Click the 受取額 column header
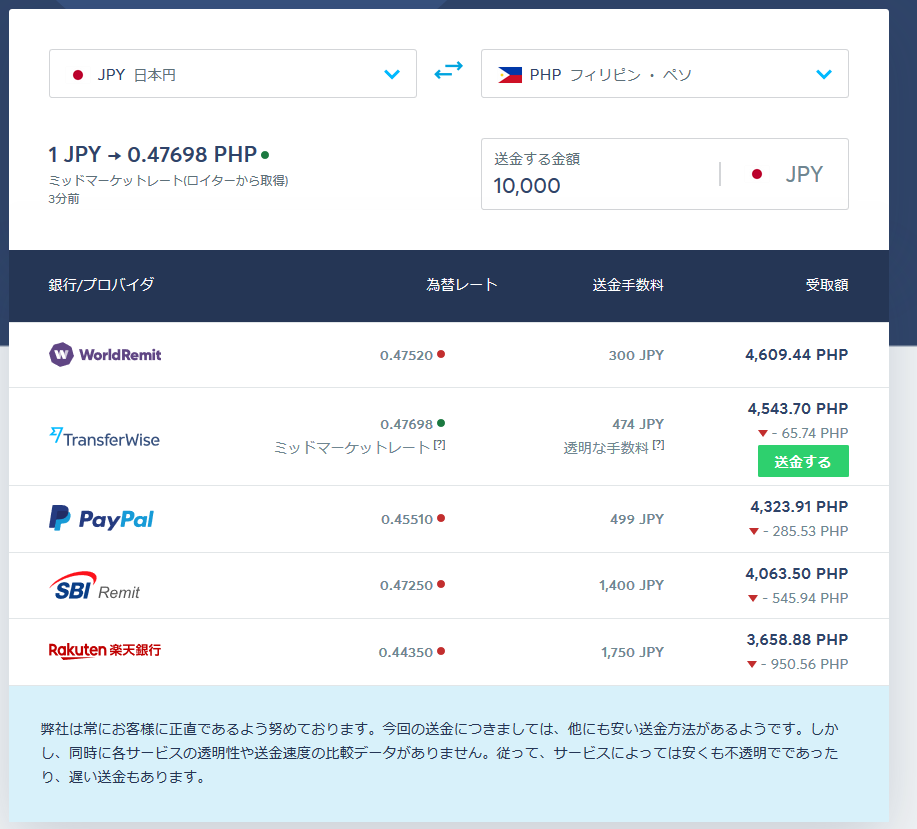Image resolution: width=917 pixels, height=829 pixels. 827,285
